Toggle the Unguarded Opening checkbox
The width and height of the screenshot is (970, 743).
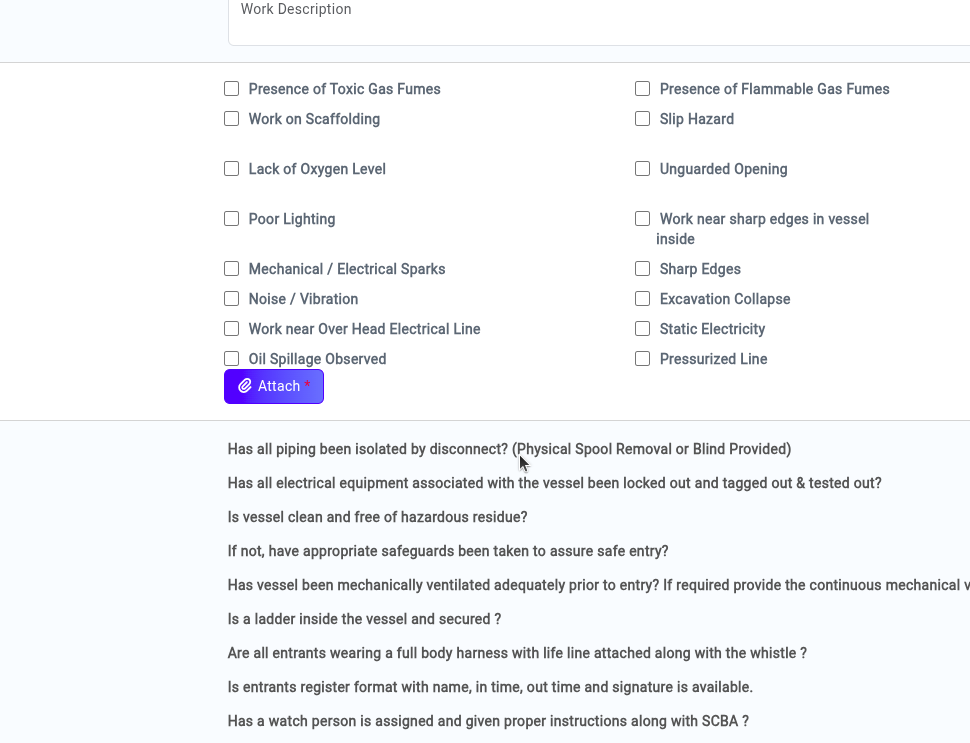pos(643,169)
